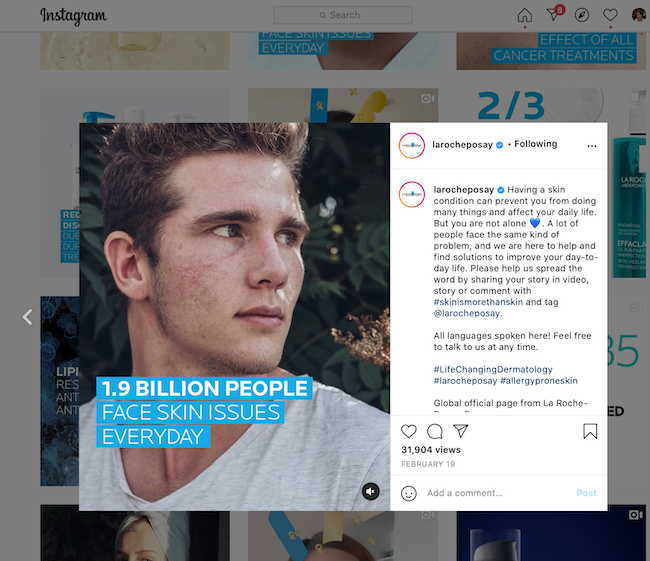Open the activity heart icon in header
The width and height of the screenshot is (650, 561).
pyautogui.click(x=610, y=15)
